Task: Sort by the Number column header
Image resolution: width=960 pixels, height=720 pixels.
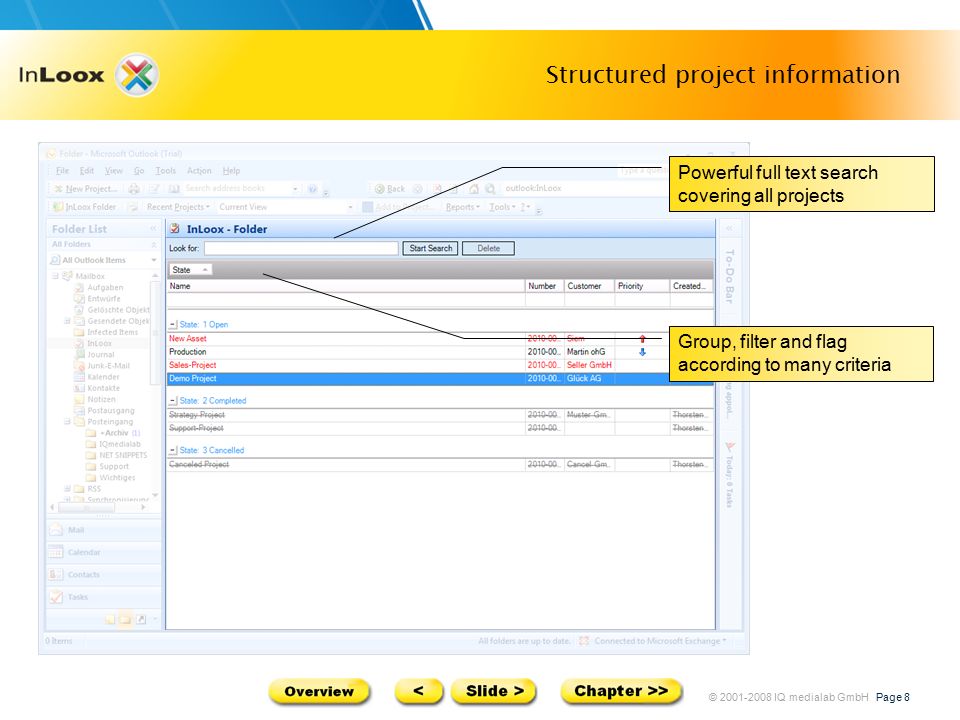Action: coord(544,286)
